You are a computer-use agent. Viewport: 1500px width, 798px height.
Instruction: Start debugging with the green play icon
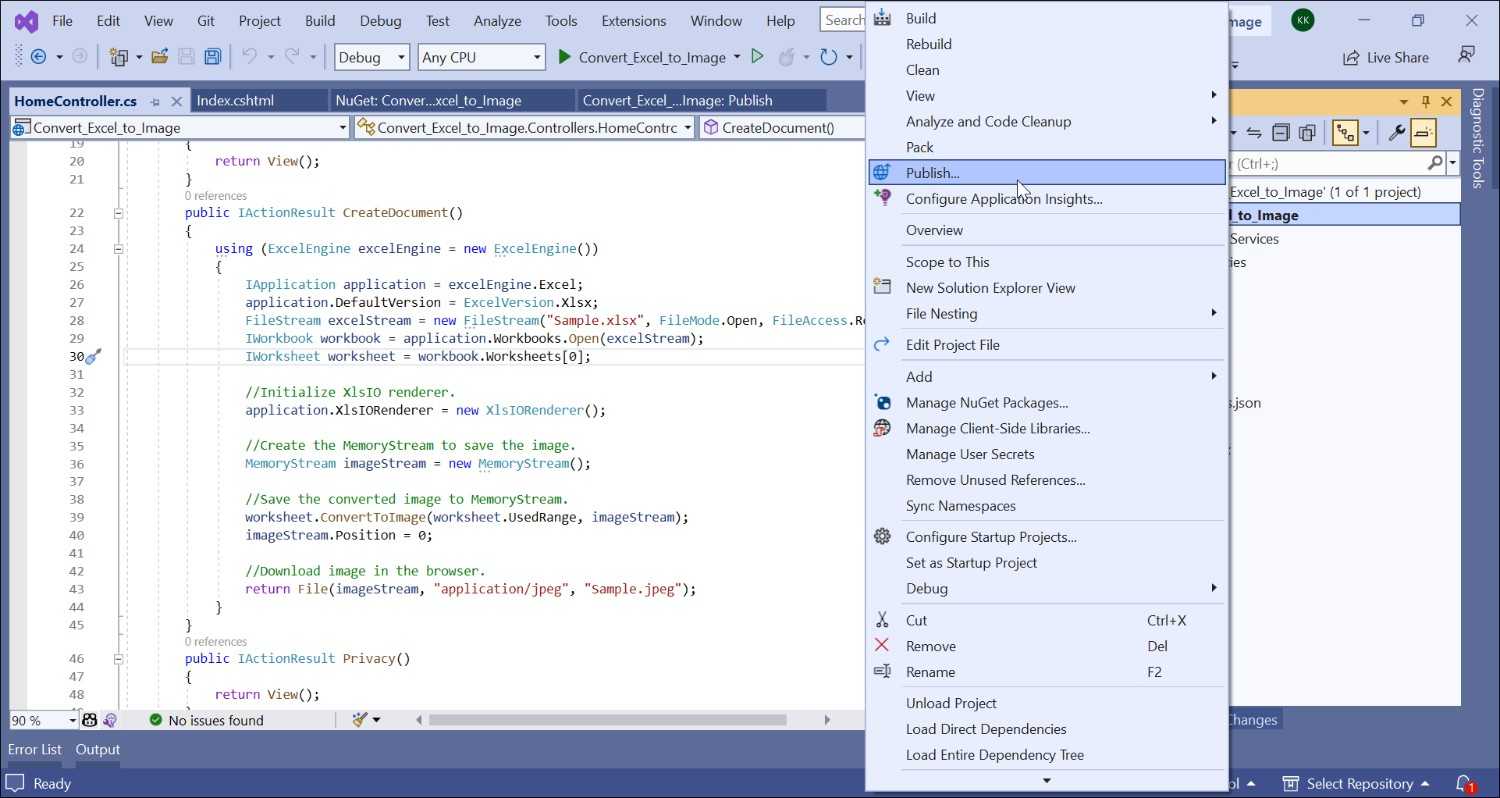[564, 57]
